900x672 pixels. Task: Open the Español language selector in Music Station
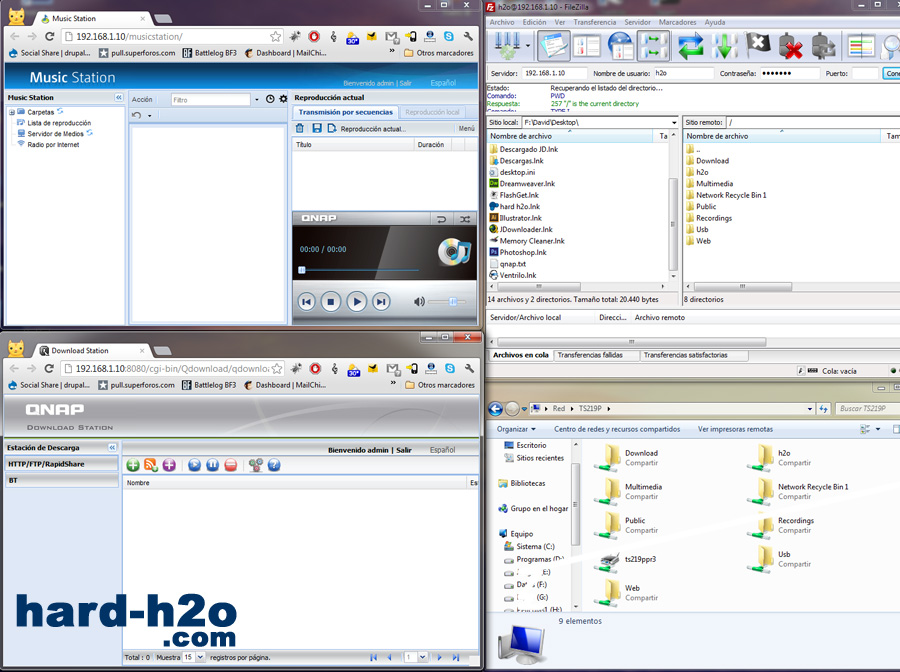pos(443,83)
